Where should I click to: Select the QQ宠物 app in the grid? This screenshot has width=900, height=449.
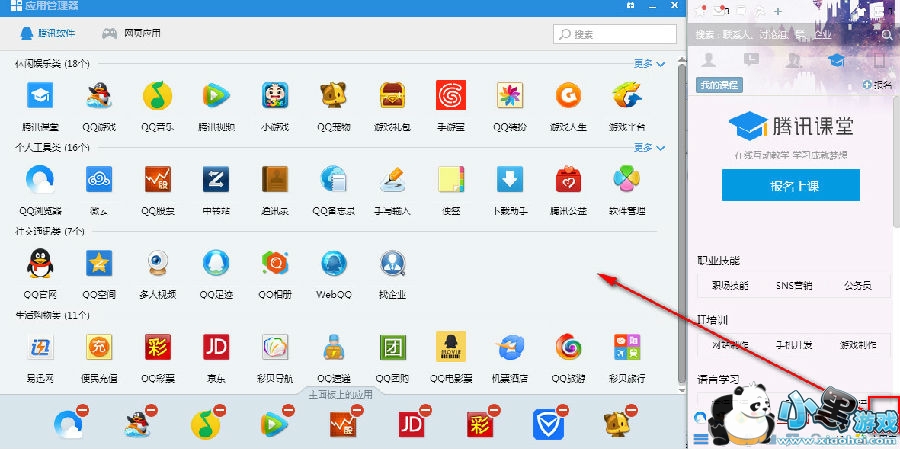(x=333, y=95)
